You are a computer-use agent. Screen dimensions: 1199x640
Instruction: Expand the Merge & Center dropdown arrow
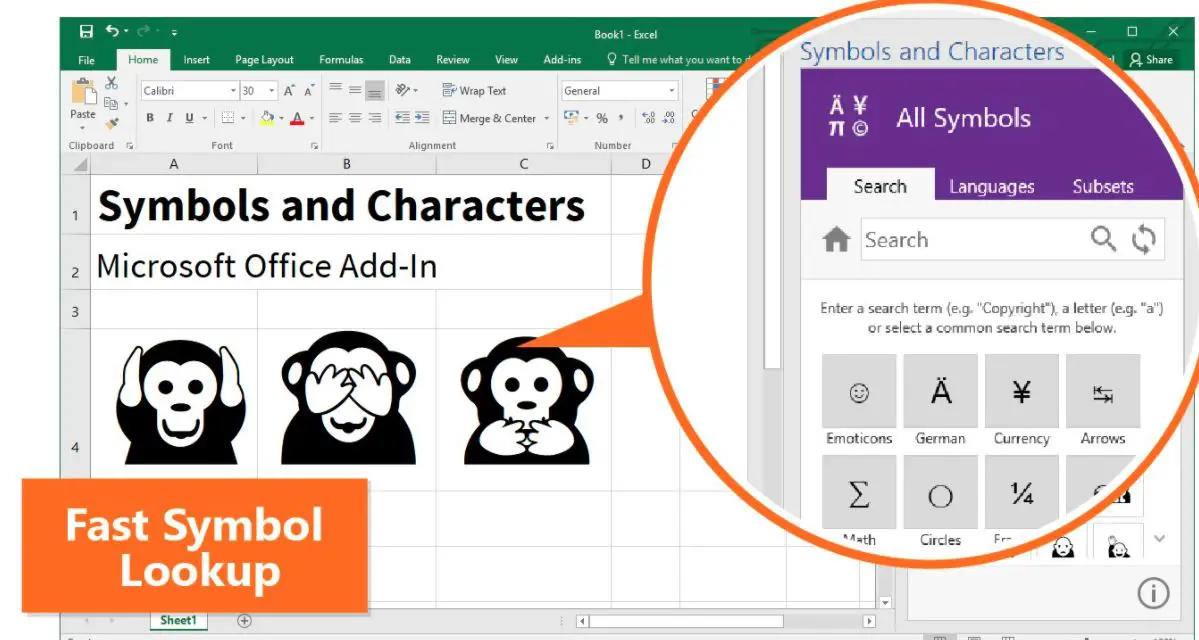547,119
